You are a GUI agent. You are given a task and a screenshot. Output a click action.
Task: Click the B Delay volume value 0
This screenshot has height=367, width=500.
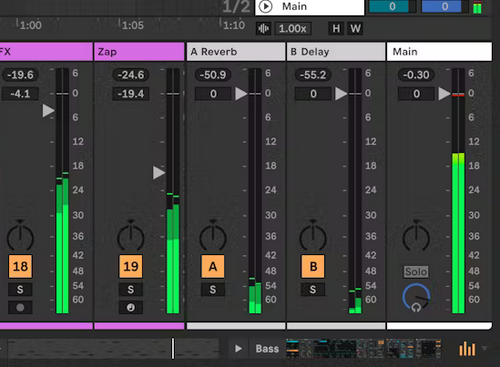tap(313, 94)
